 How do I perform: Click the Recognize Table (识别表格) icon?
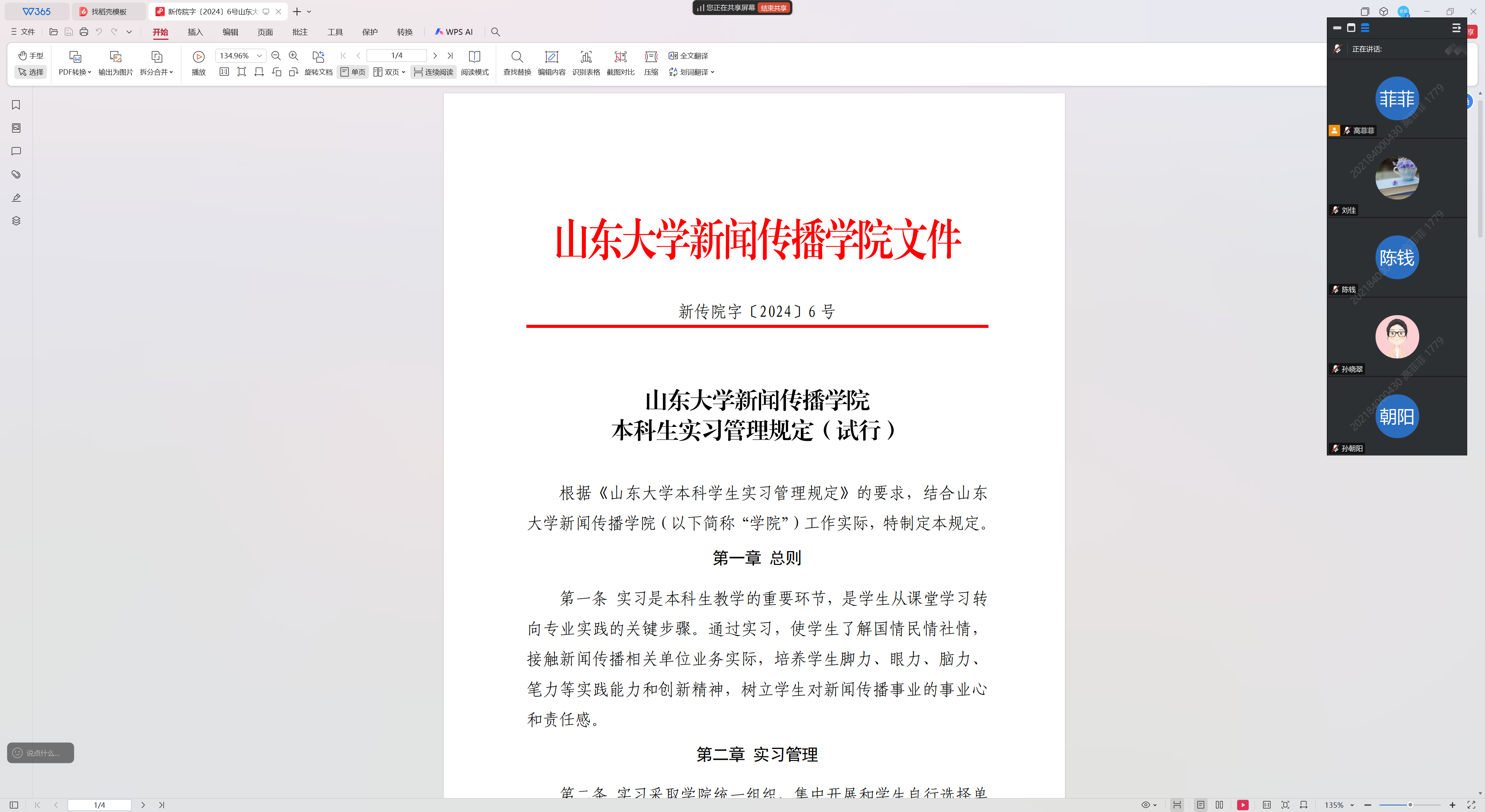coord(586,56)
